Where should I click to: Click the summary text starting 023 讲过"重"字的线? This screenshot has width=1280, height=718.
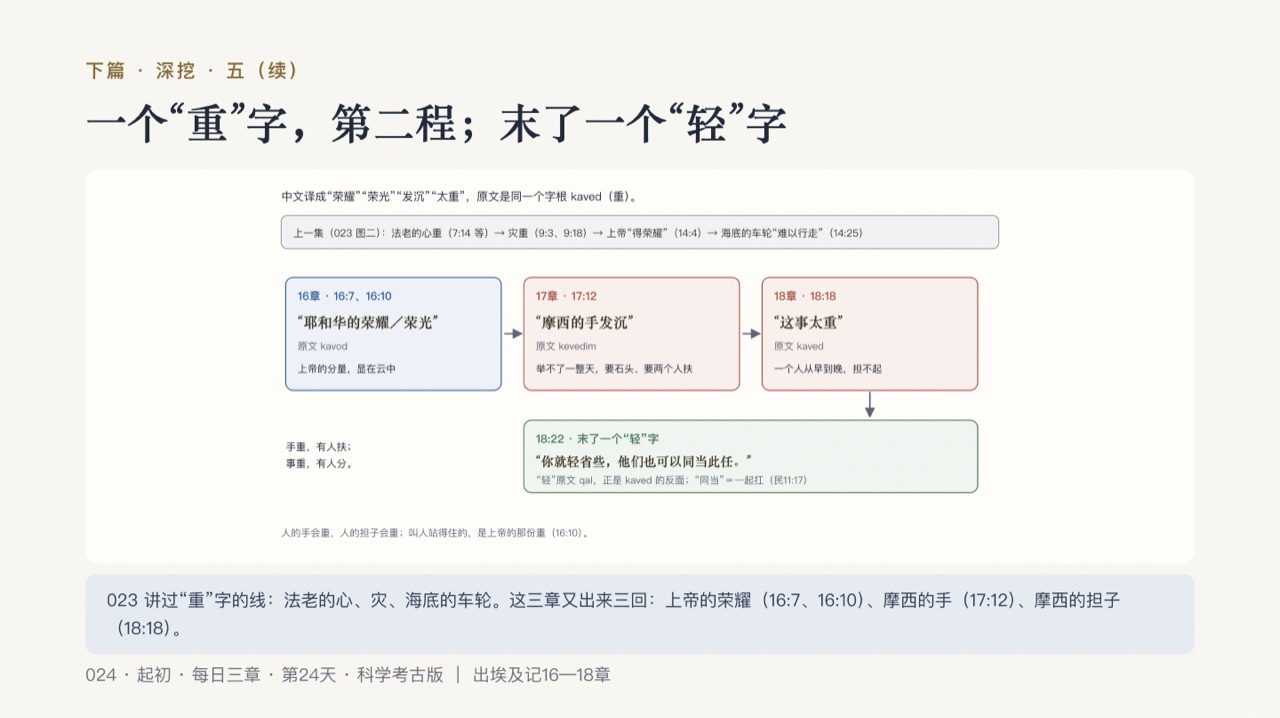pos(613,614)
